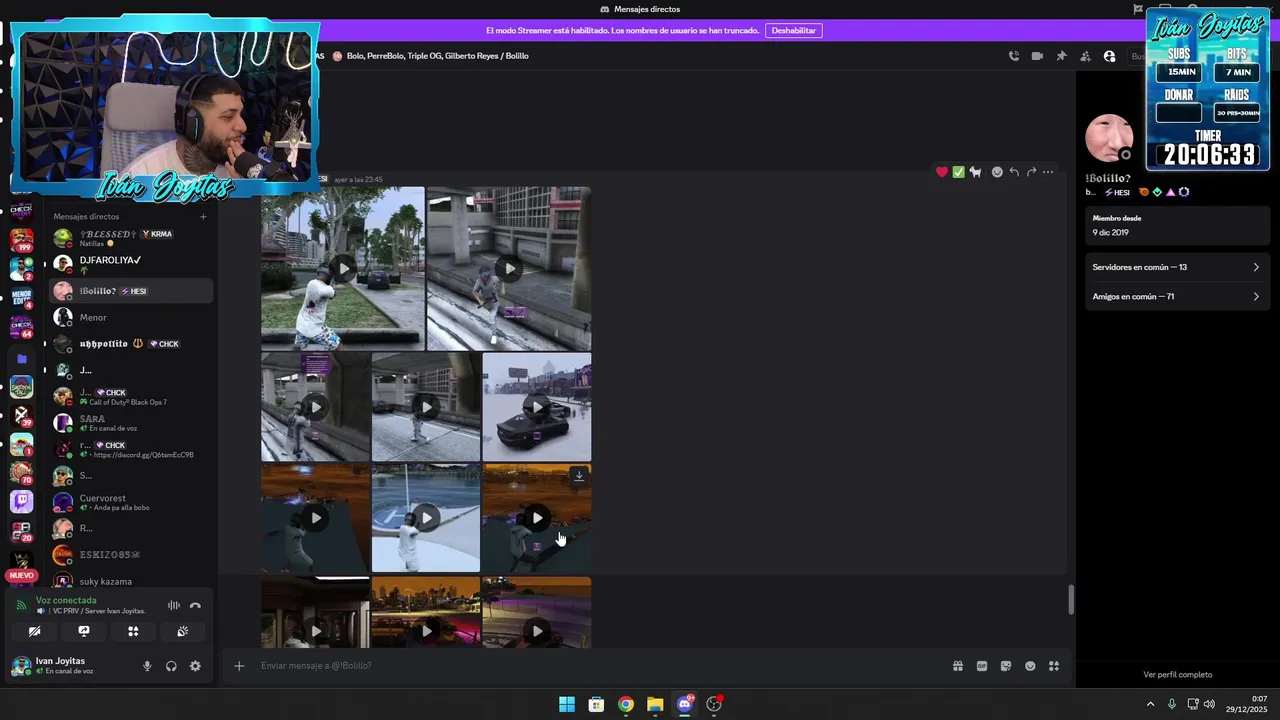Disable Streamer mode with Deshabilitar button
Image resolution: width=1280 pixels, height=720 pixels.
793,31
